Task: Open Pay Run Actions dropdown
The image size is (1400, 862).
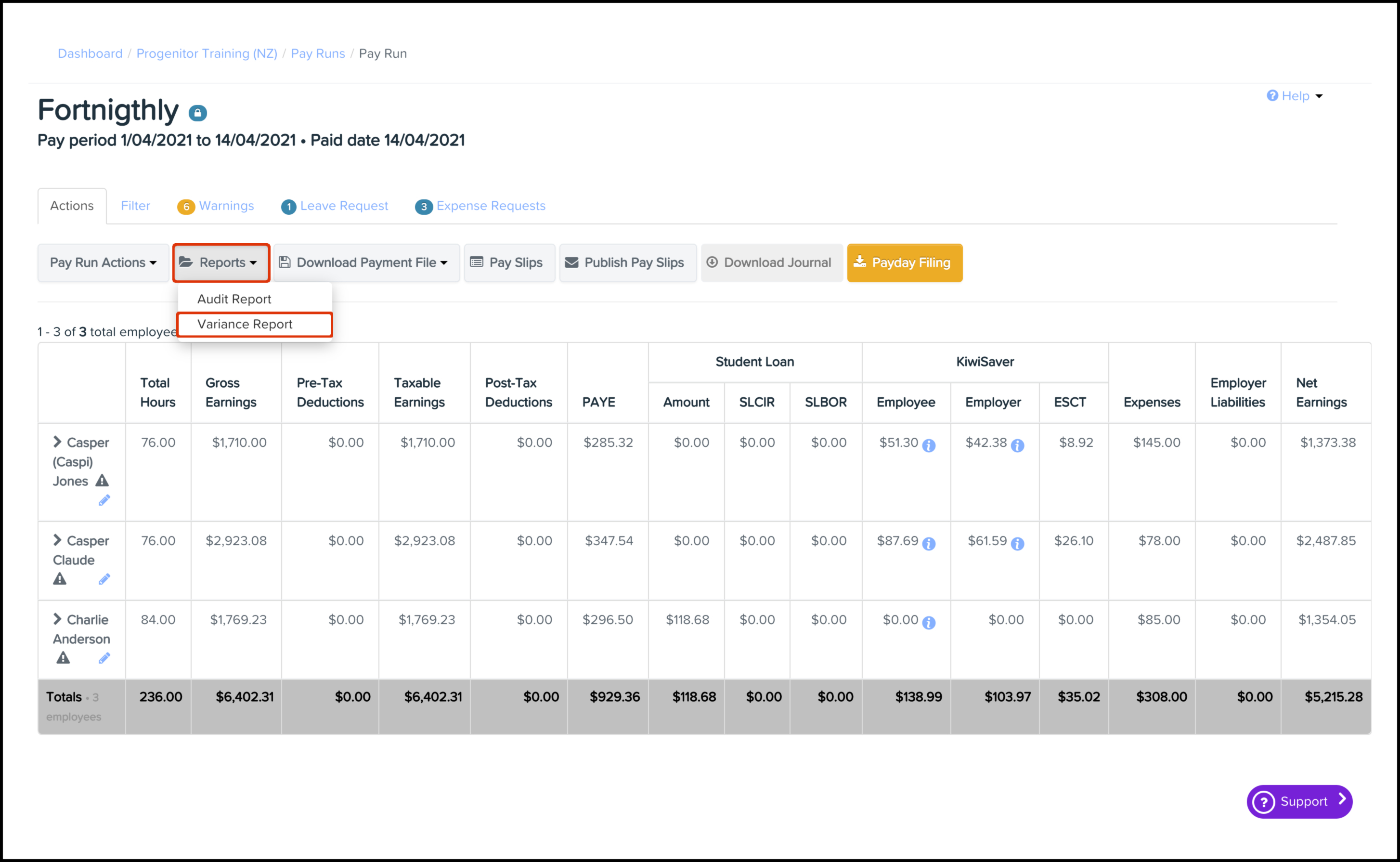Action: tap(103, 263)
